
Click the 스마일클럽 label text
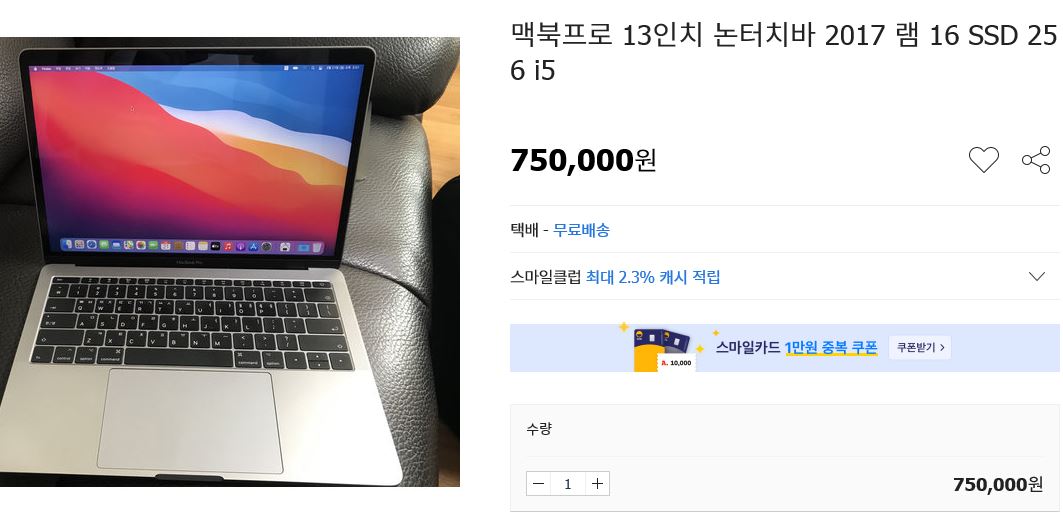546,277
